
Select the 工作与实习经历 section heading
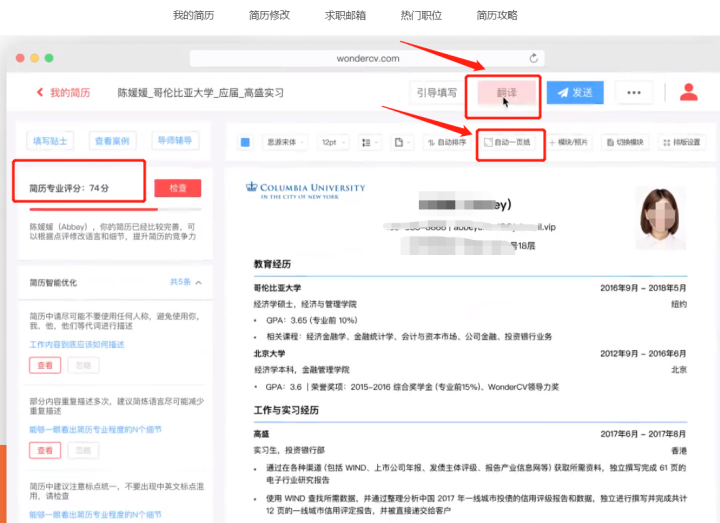[286, 410]
